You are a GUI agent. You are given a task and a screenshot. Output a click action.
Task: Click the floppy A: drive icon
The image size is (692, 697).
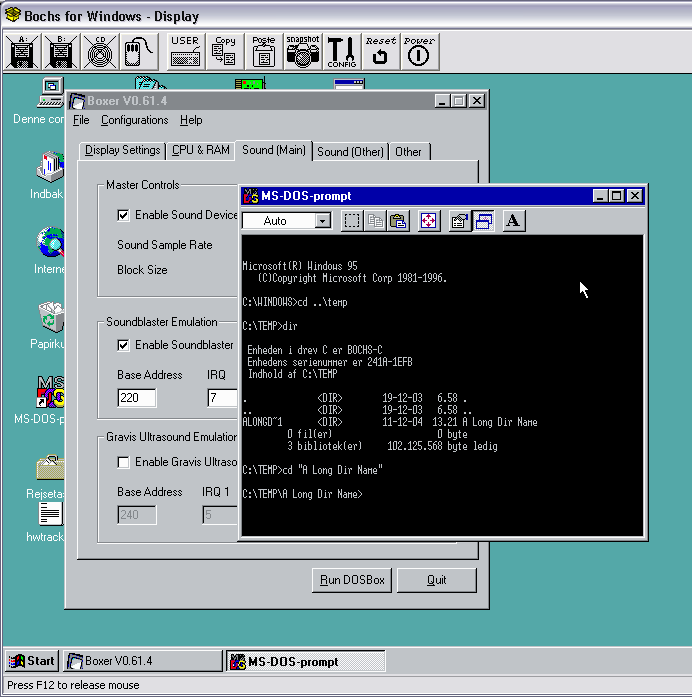tap(22, 51)
